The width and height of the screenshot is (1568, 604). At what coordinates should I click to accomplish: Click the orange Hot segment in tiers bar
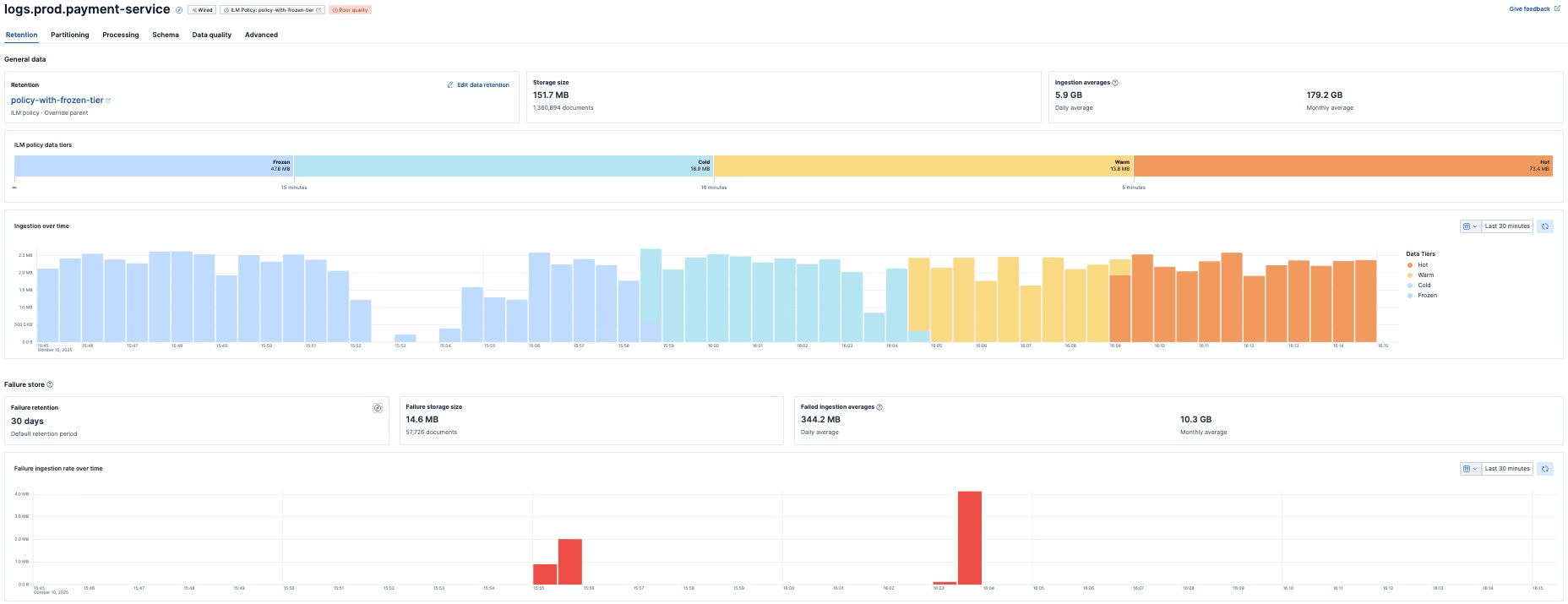pyautogui.click(x=1342, y=166)
